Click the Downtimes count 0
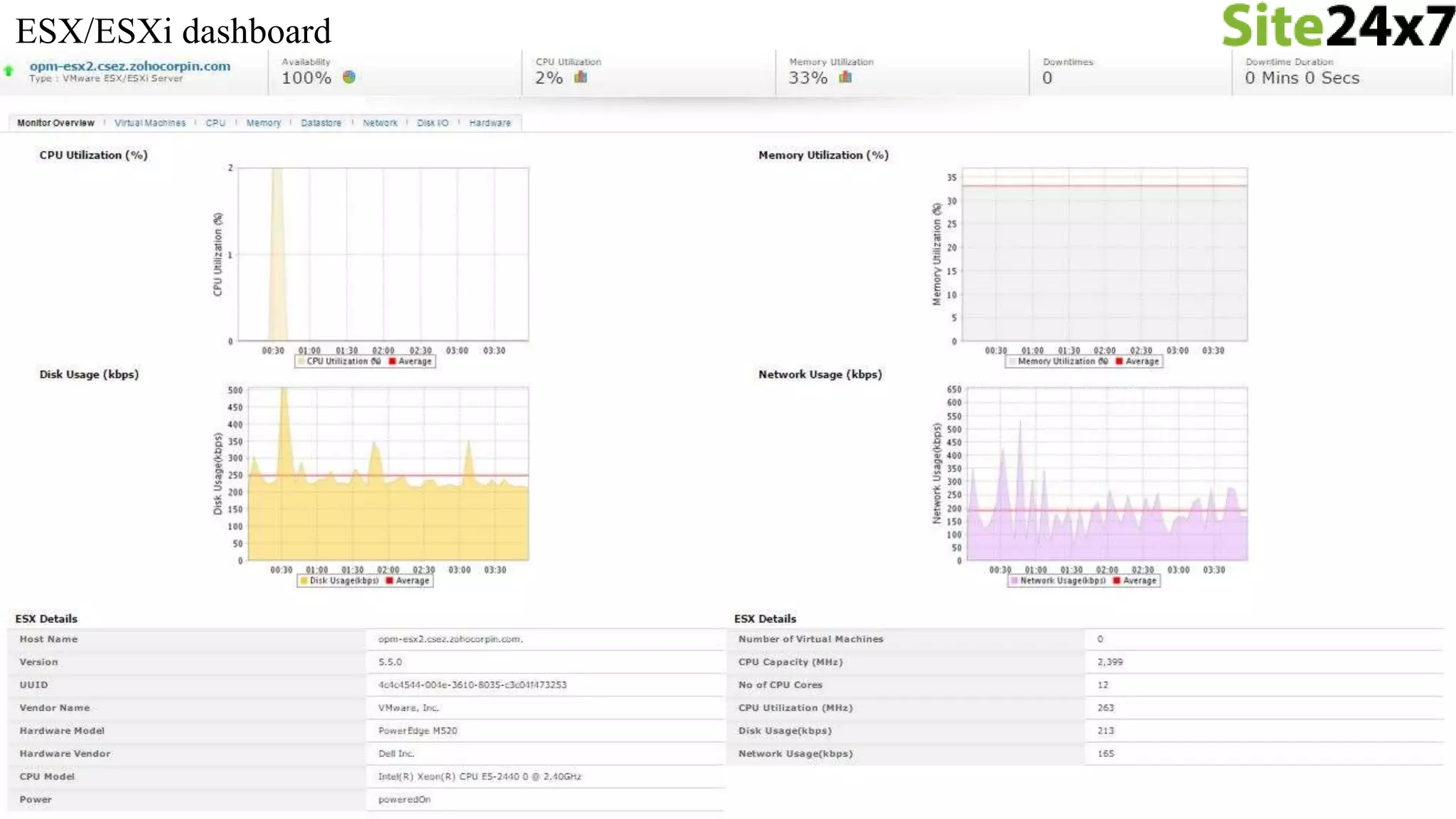This screenshot has height=819, width=1456. point(1047,78)
